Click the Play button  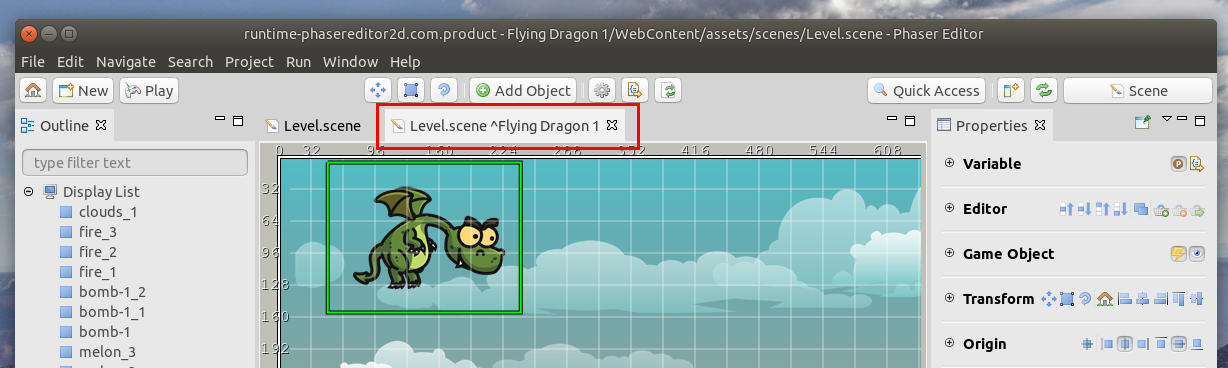(148, 90)
